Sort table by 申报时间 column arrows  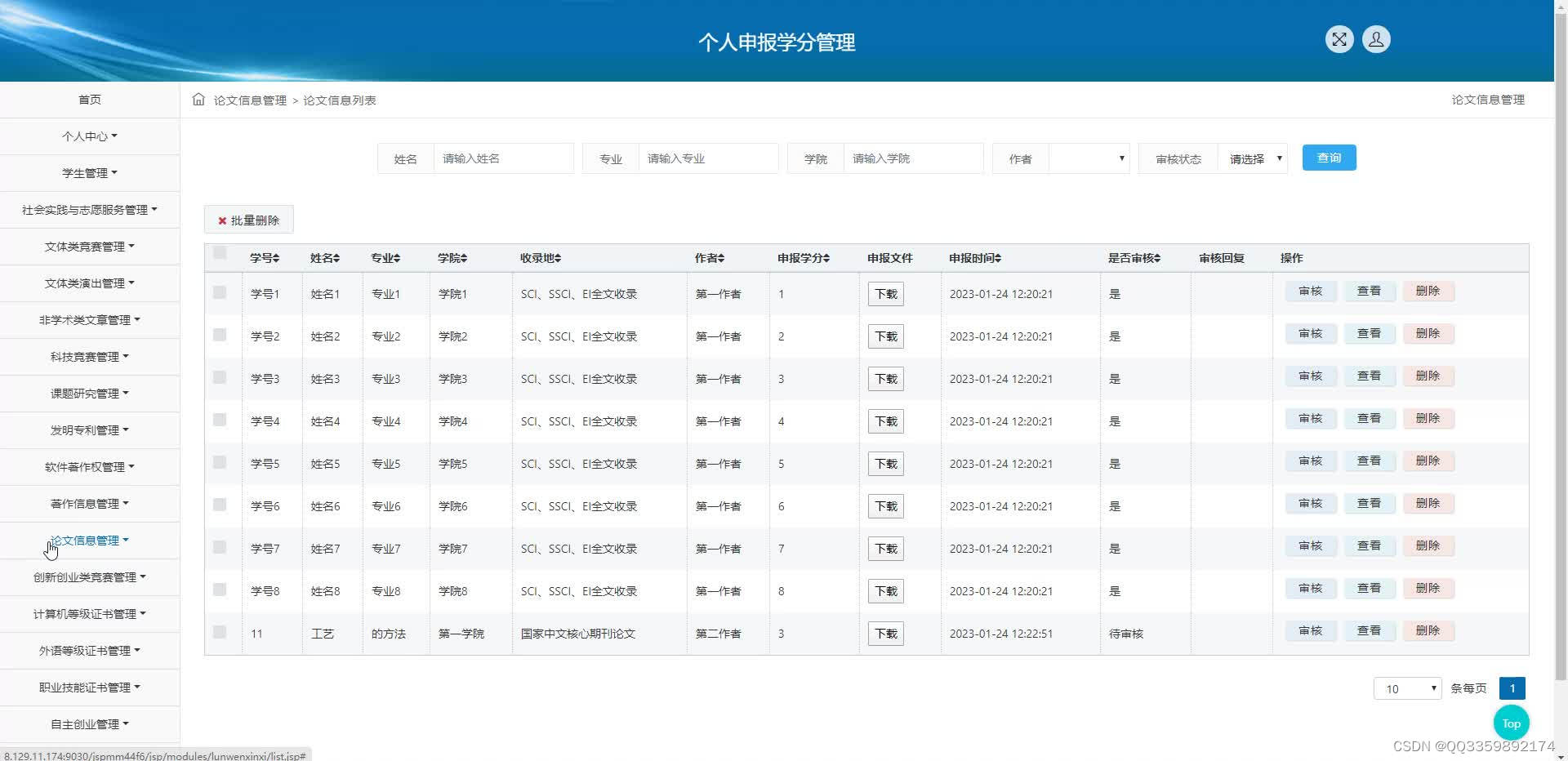tap(998, 258)
